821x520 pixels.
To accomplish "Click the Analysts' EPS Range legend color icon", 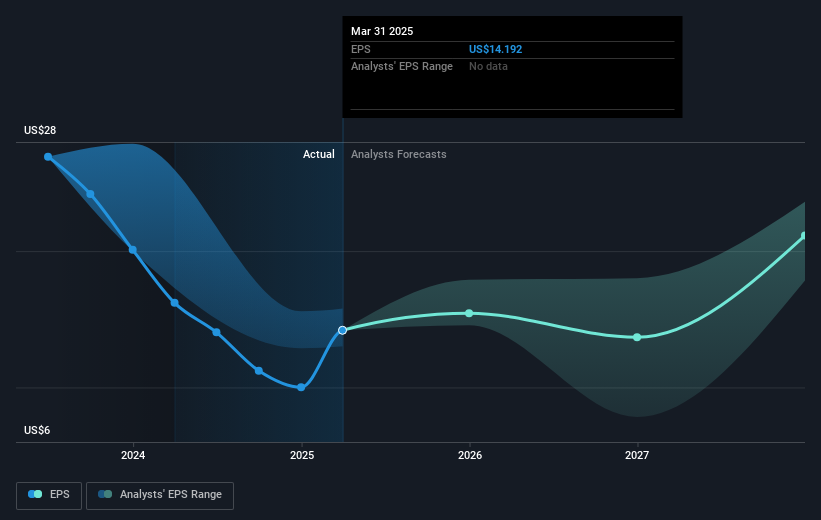I will (x=105, y=494).
